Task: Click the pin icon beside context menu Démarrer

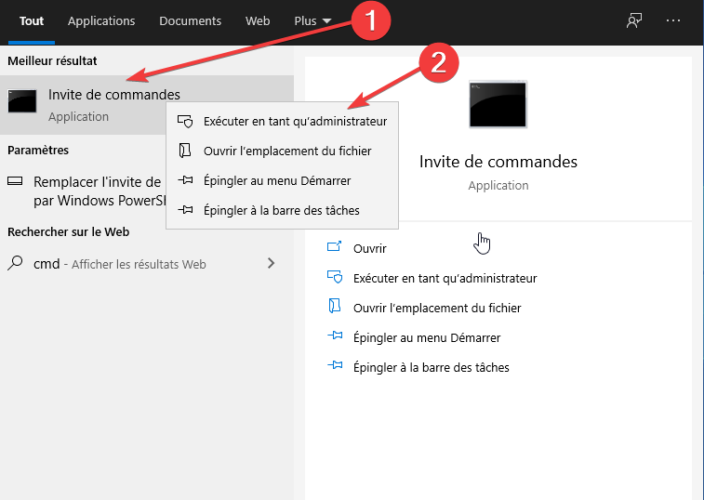Action: click(x=185, y=180)
